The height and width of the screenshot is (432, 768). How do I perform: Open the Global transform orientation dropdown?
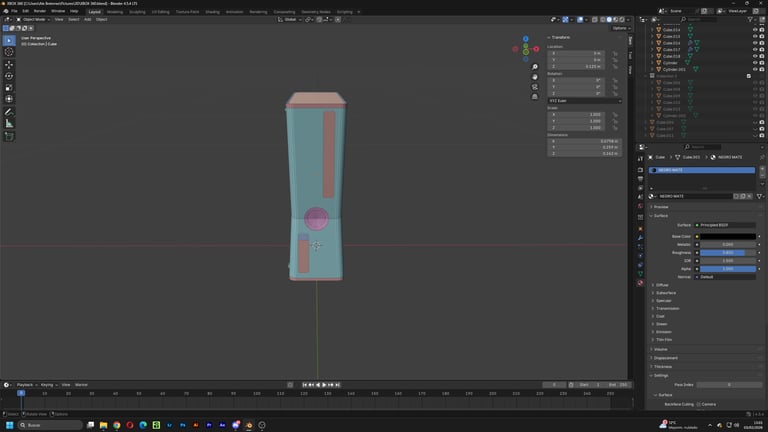pos(289,20)
